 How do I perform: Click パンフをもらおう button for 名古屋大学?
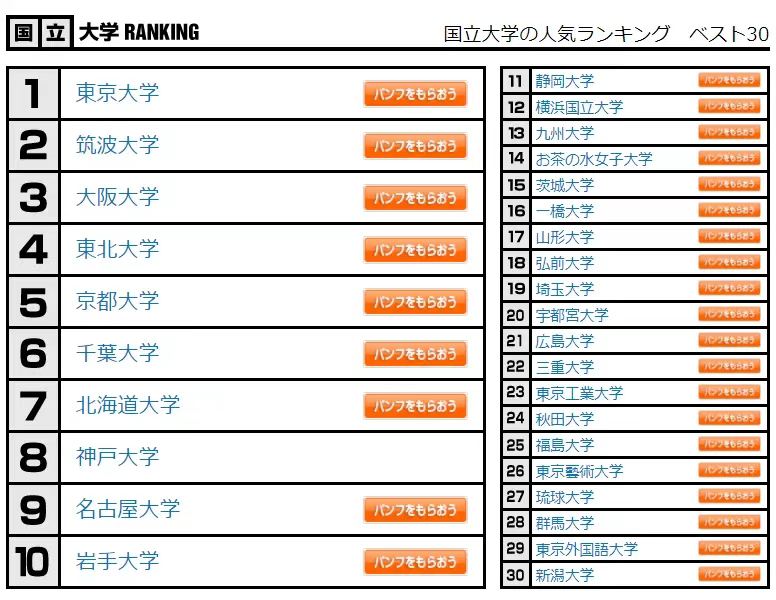(x=415, y=510)
